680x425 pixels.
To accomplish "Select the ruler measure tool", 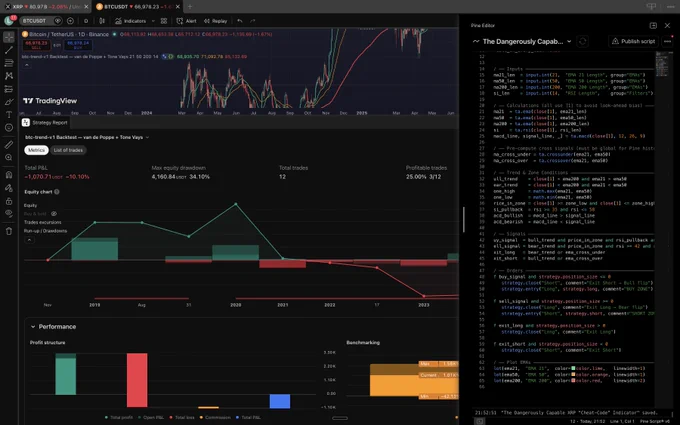I will pyautogui.click(x=9, y=145).
